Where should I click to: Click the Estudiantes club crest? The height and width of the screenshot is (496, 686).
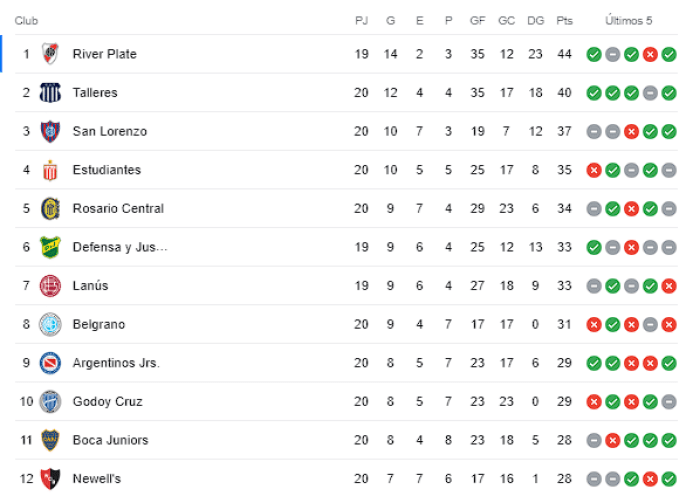(50, 170)
